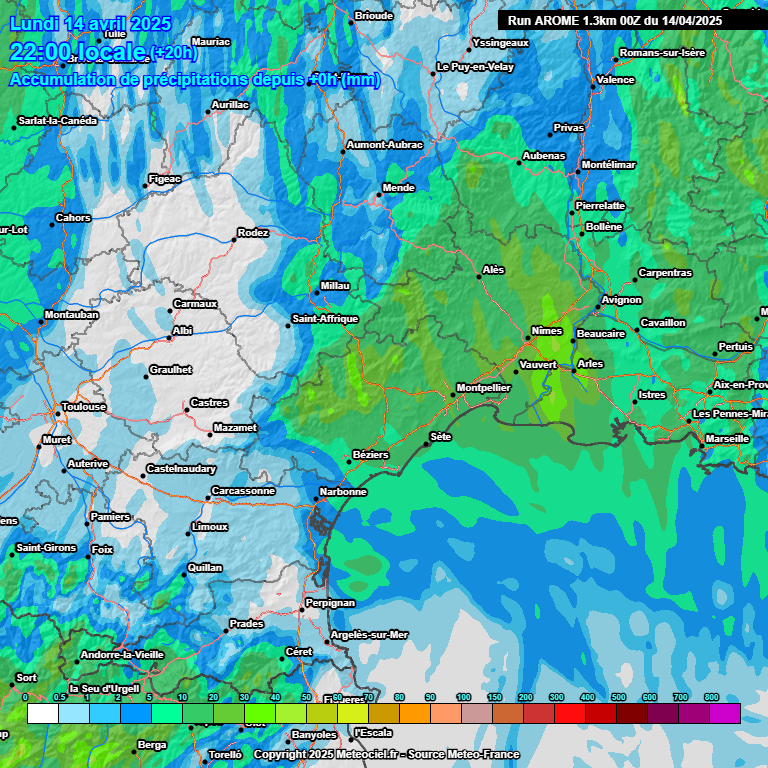The height and width of the screenshot is (768, 768).
Task: Select the 22:00 locale time label
Action: click(78, 52)
